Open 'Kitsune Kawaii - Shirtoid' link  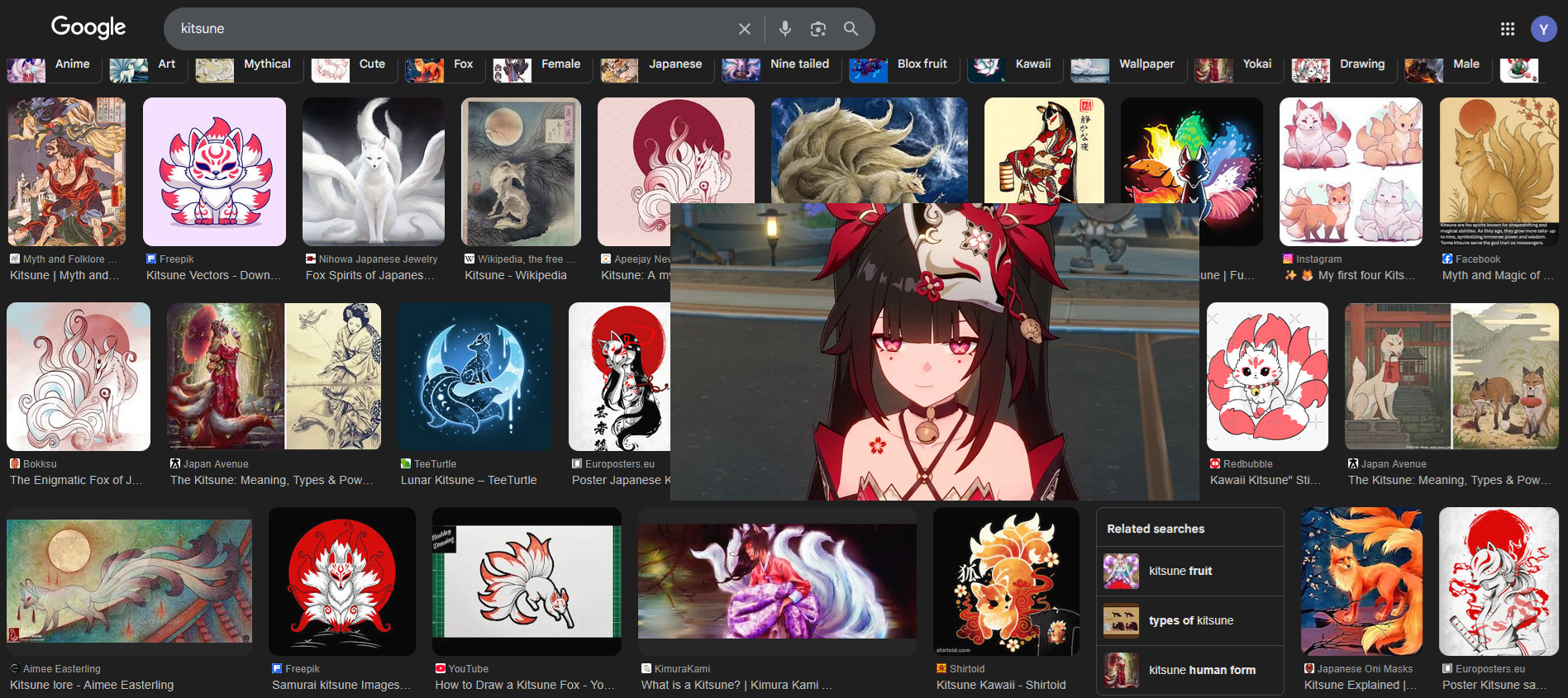[1001, 685]
